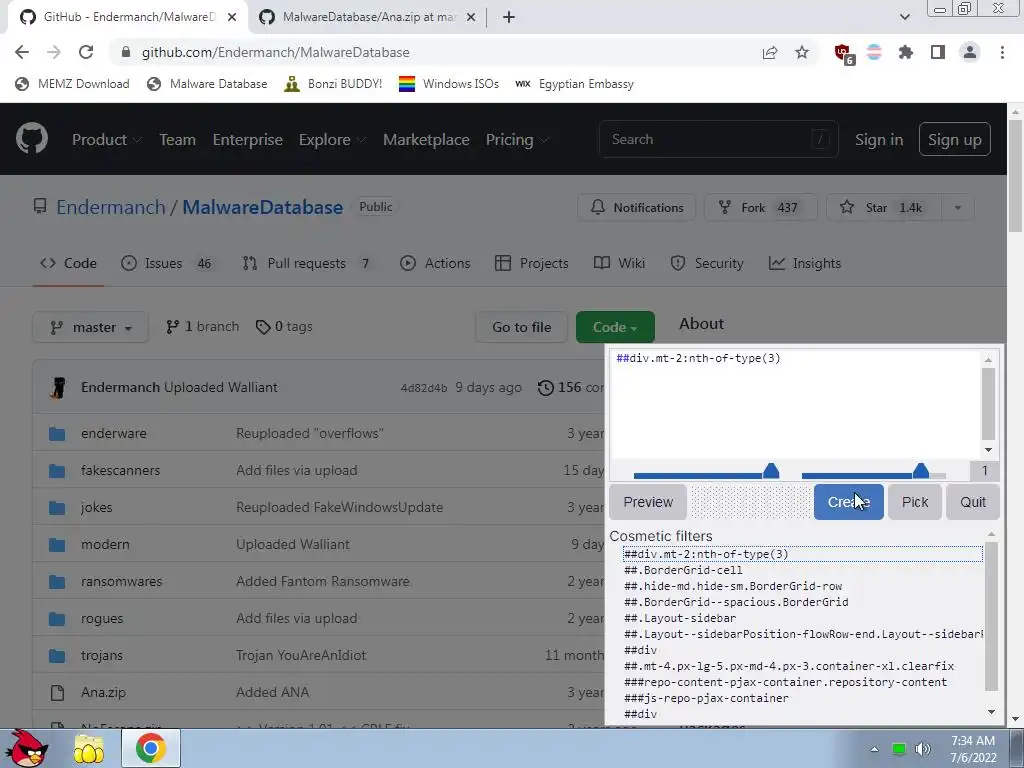Click the site lock icon in address bar
The height and width of the screenshot is (768, 1024).
point(126,52)
